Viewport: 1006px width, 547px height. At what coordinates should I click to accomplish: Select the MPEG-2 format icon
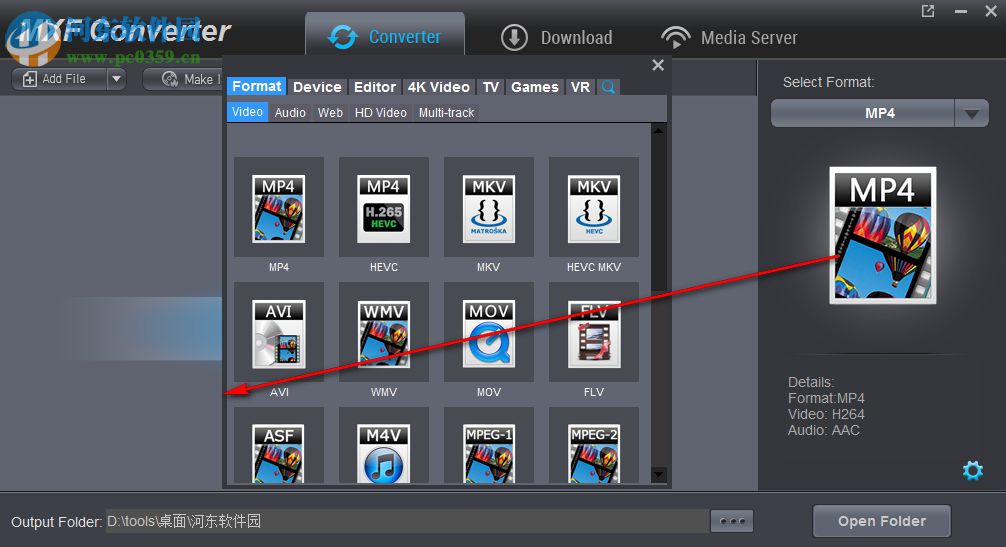(x=593, y=453)
